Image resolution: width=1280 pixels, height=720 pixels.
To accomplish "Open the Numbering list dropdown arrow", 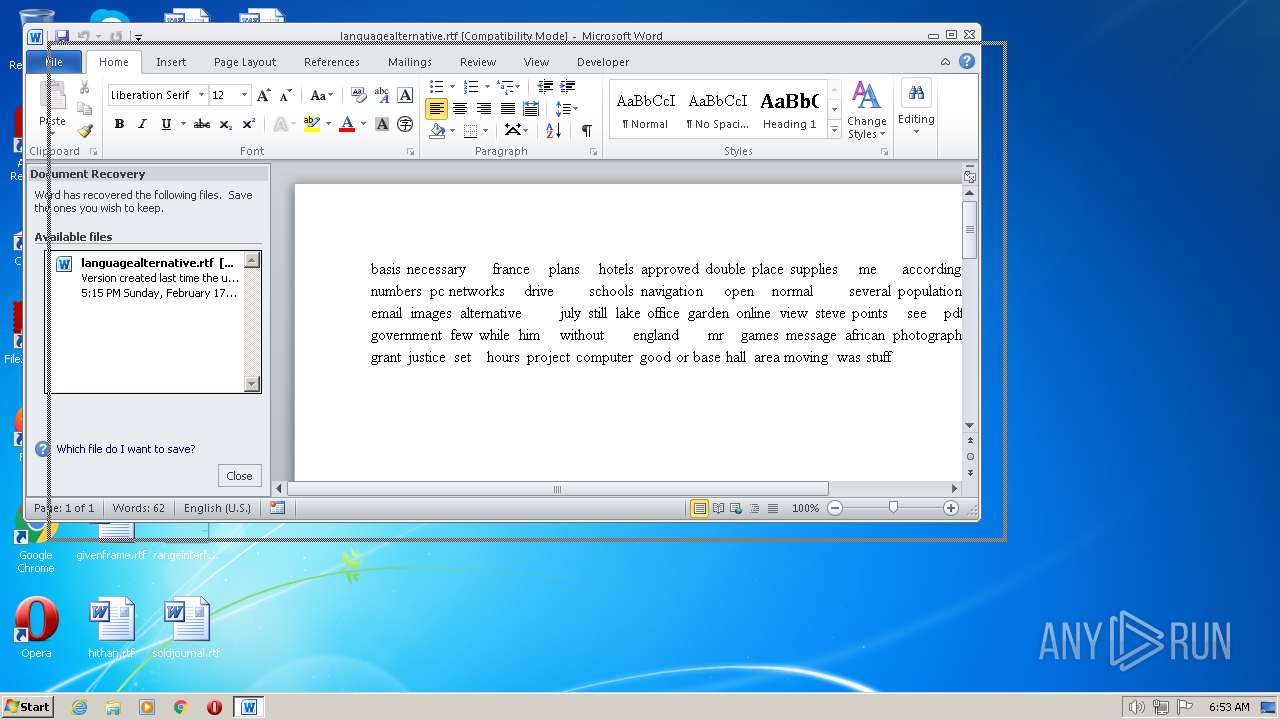I will point(486,87).
